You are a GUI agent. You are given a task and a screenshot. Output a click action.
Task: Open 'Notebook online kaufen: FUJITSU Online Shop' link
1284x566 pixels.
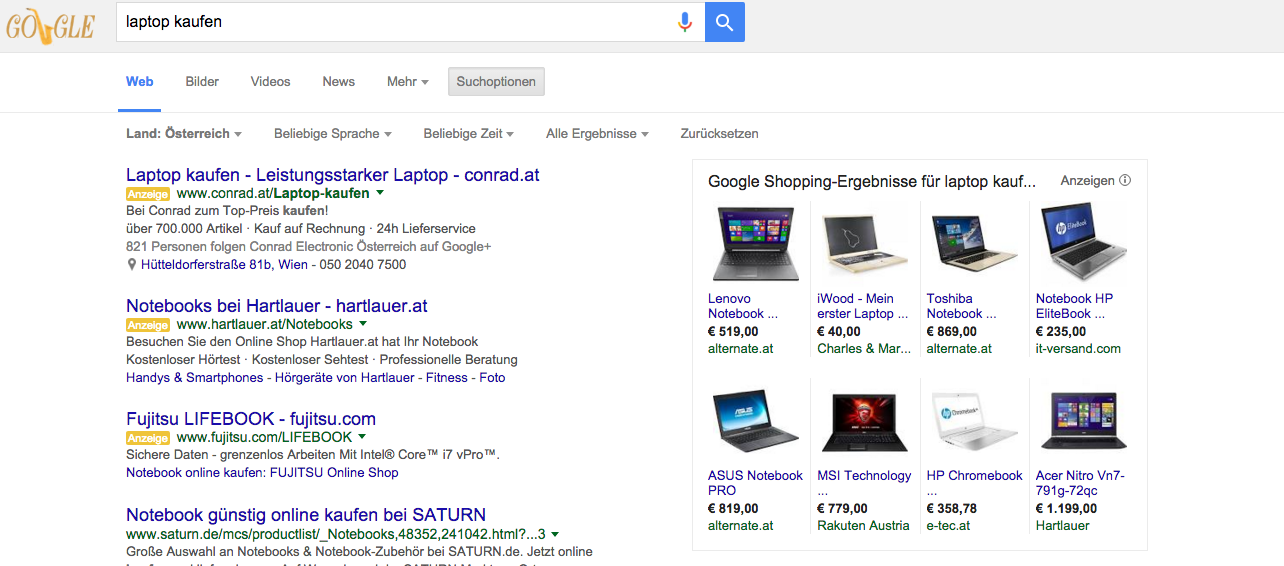pos(262,473)
